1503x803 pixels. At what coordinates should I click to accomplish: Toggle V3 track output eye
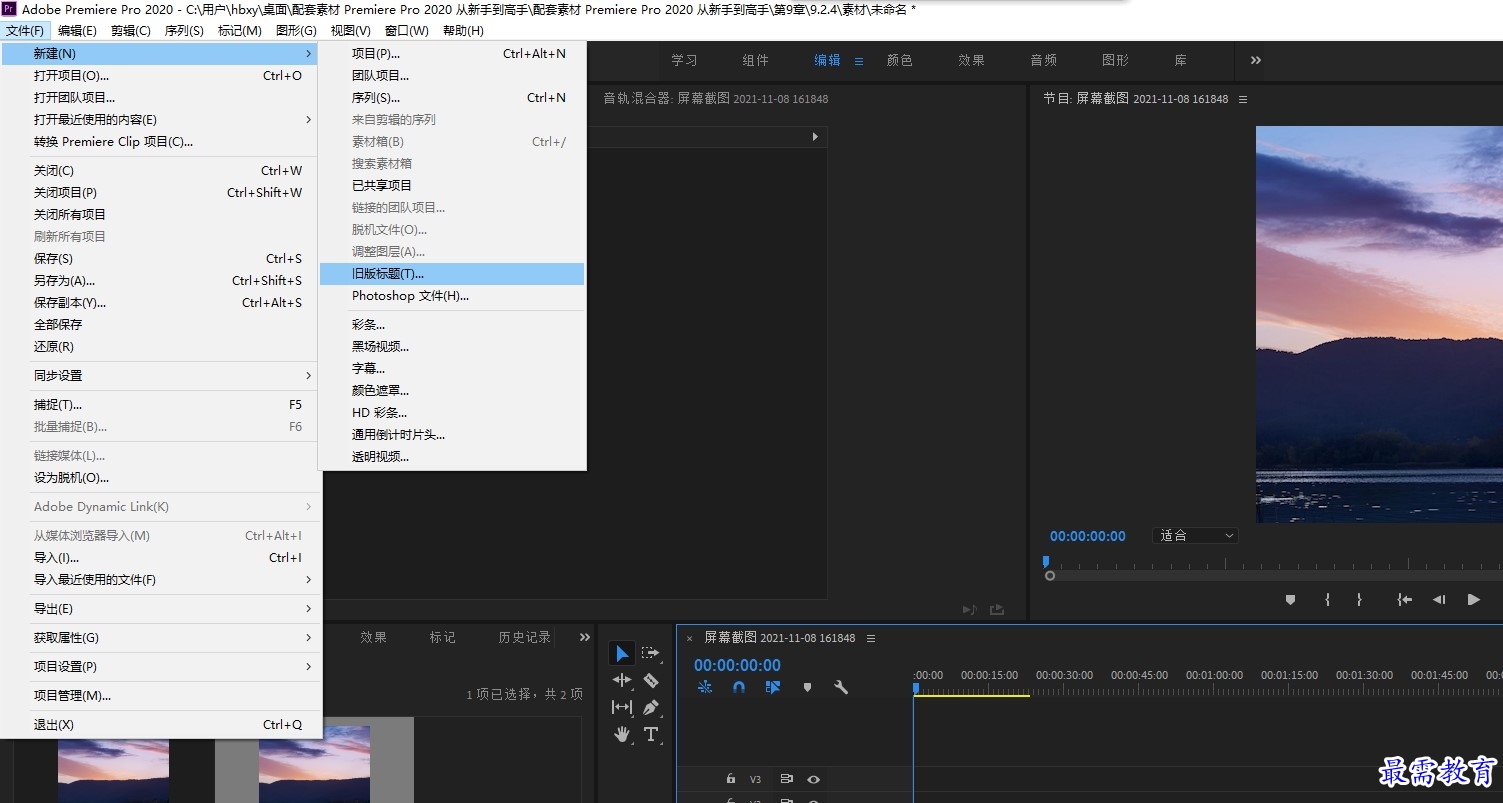[x=814, y=779]
